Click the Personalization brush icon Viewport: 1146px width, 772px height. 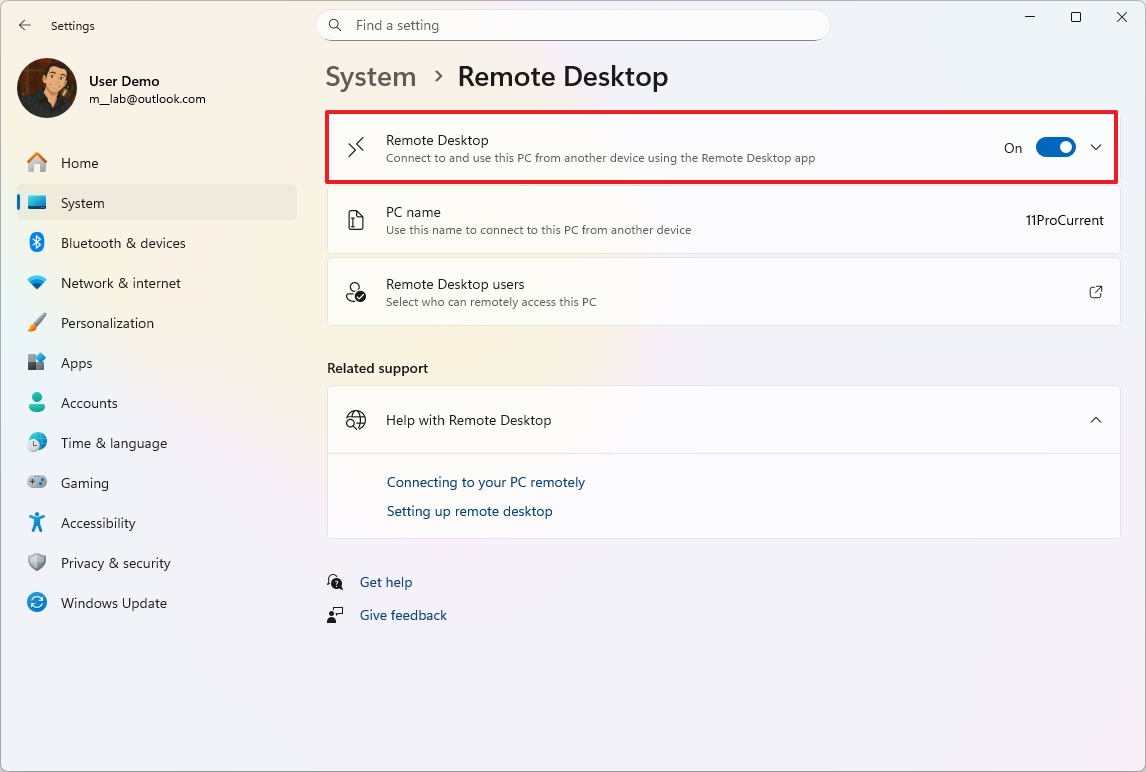click(36, 323)
